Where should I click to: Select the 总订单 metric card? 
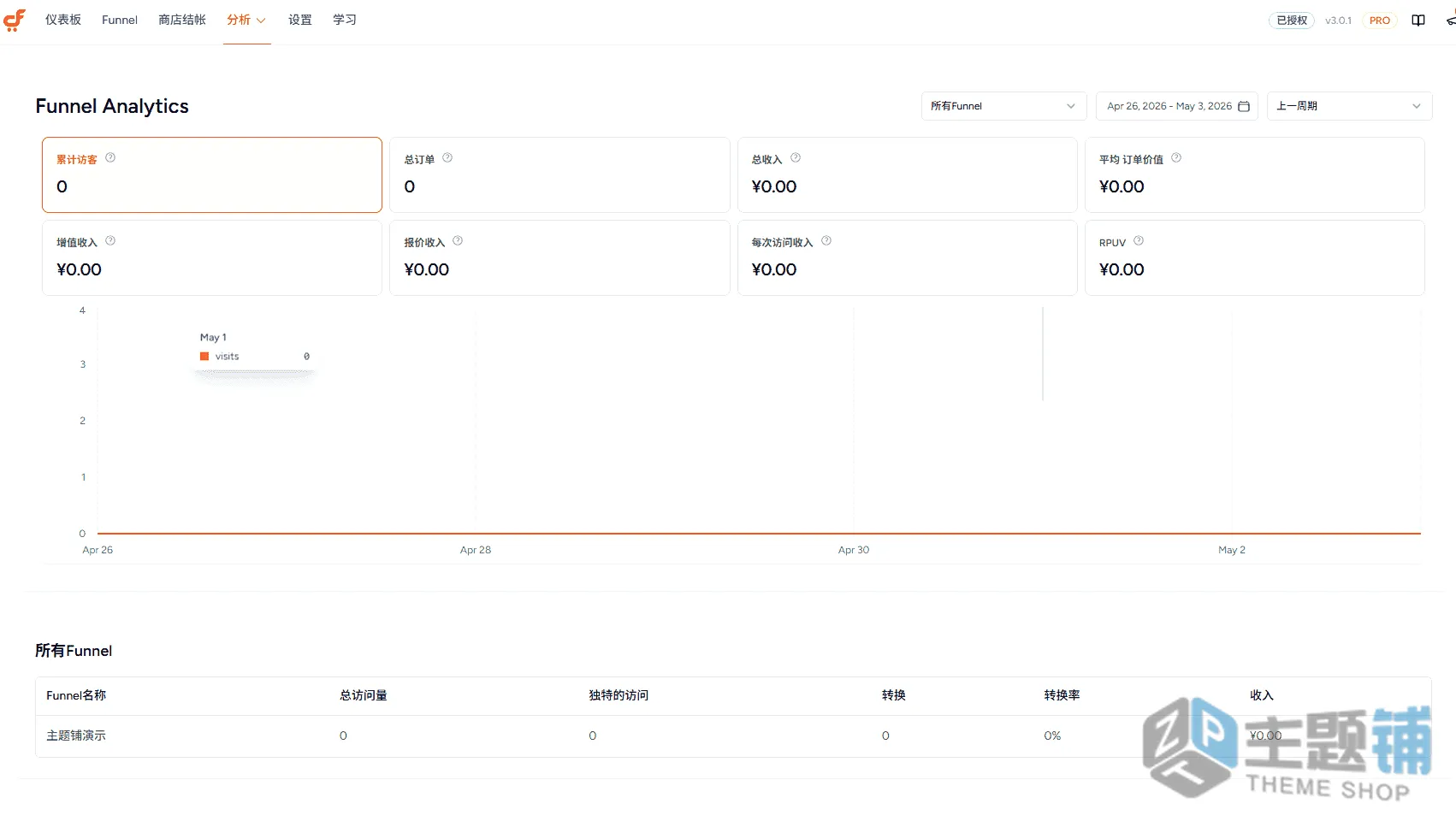[x=559, y=174]
